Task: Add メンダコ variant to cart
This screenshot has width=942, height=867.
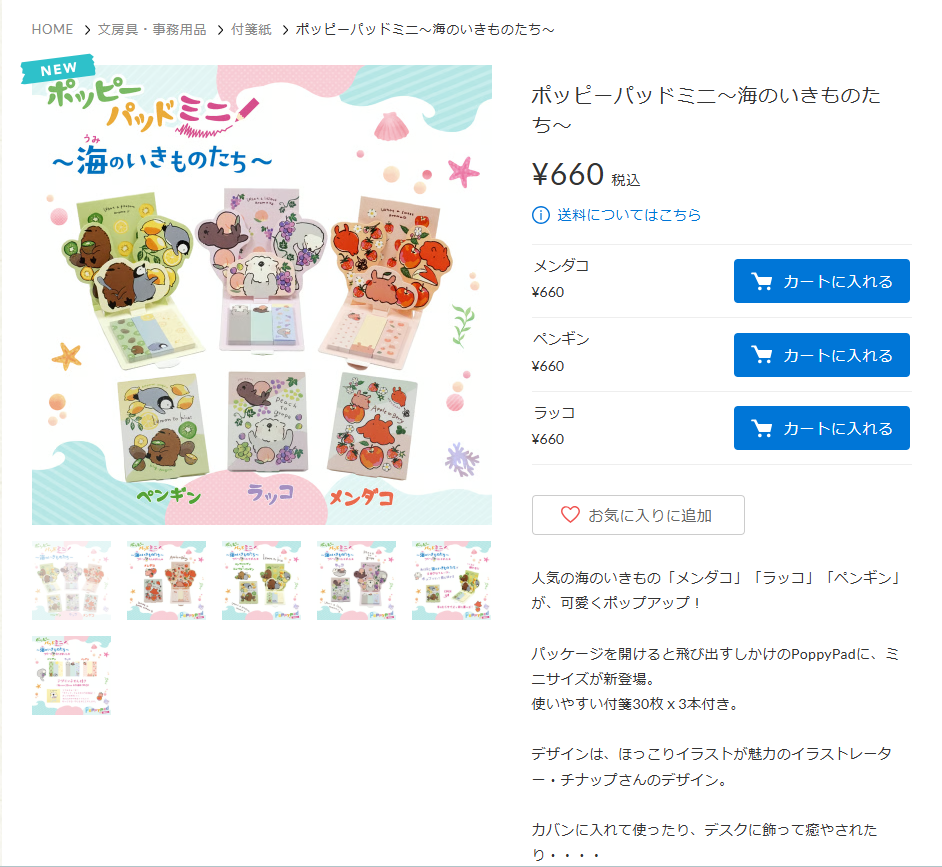Action: (x=821, y=281)
